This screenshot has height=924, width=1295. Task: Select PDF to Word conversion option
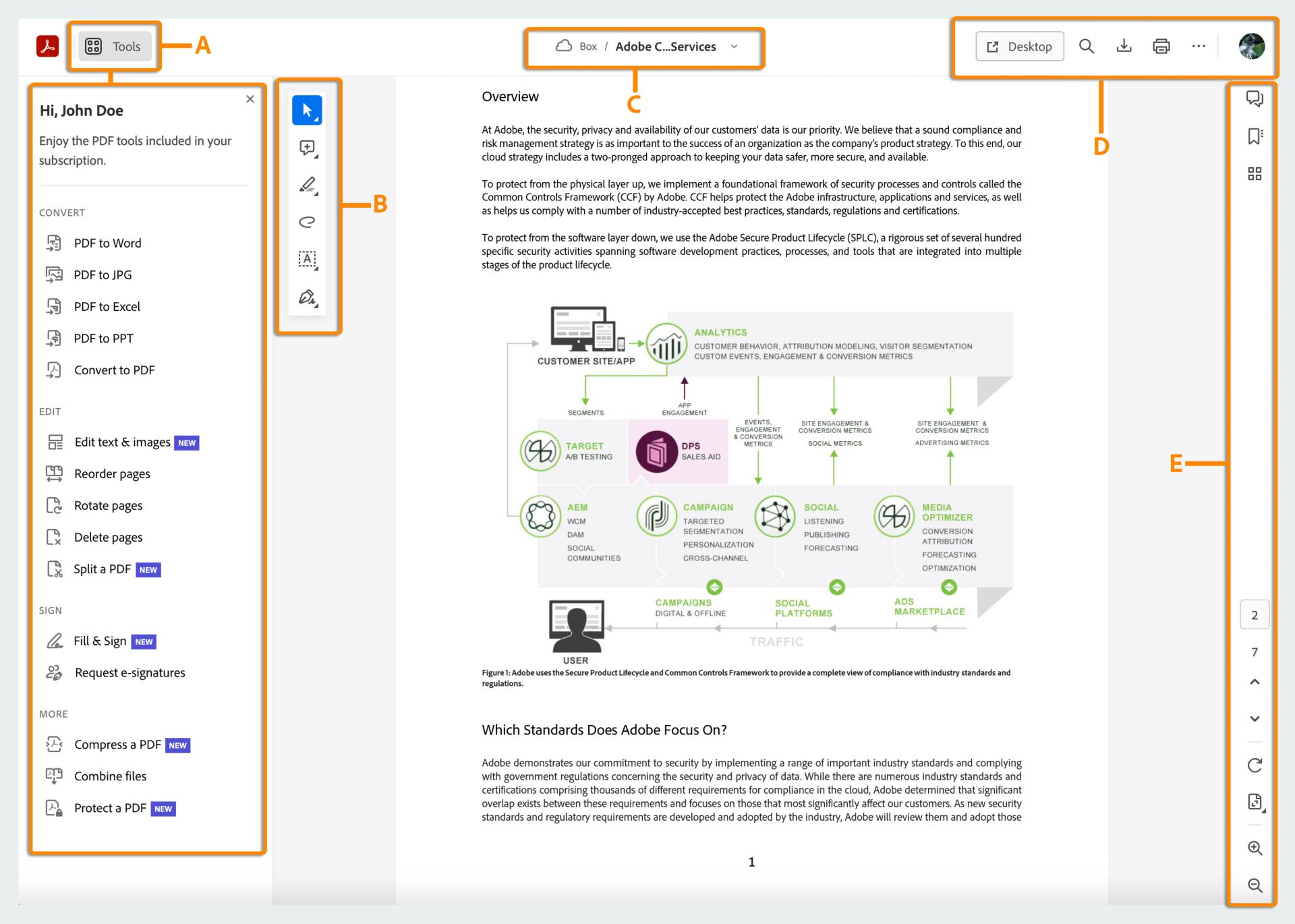(109, 243)
